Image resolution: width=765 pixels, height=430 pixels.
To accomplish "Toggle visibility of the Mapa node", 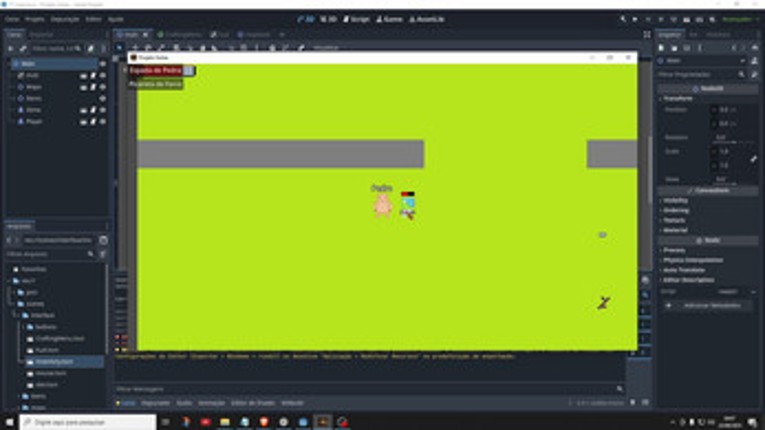I will [x=102, y=87].
